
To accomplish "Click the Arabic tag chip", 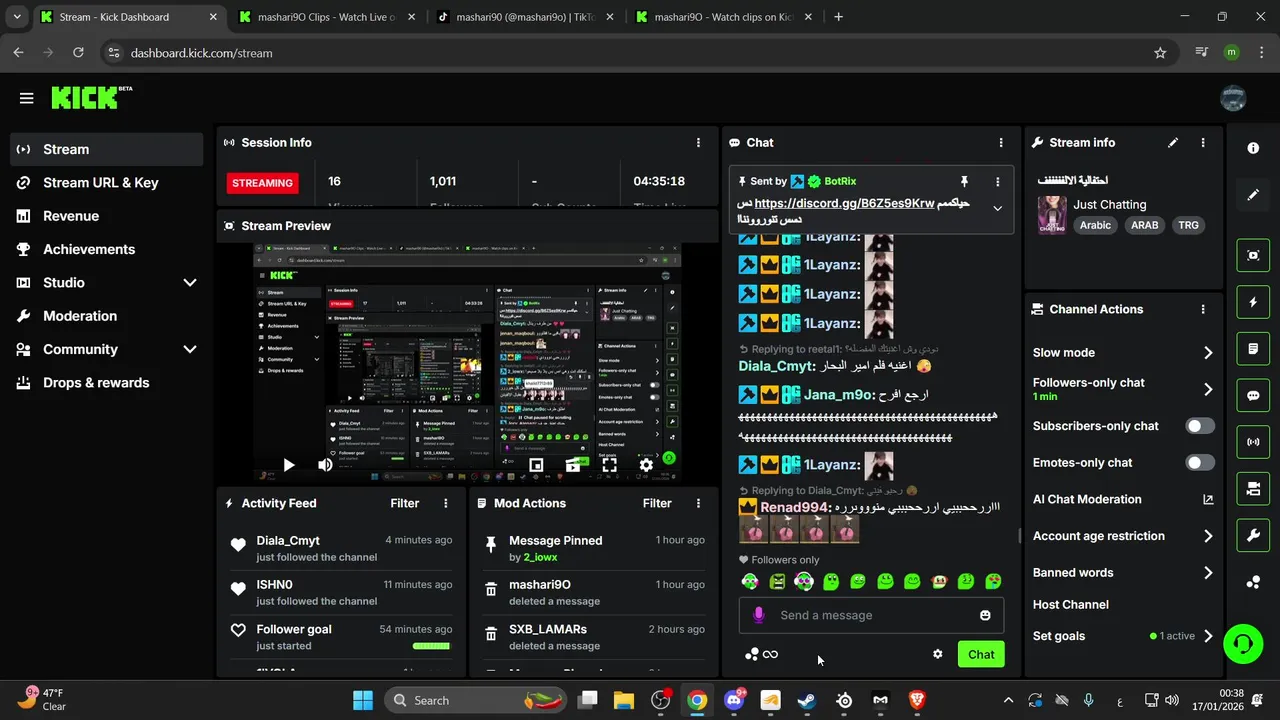I will (1095, 226).
